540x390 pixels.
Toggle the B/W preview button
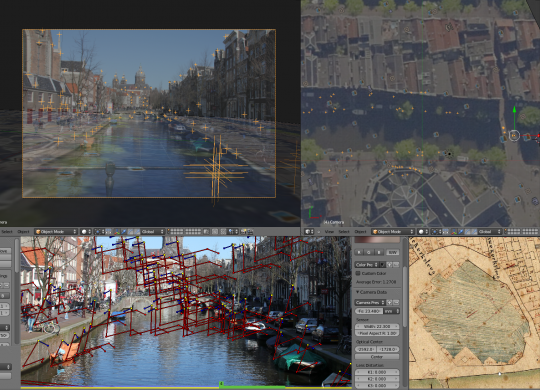click(x=393, y=252)
